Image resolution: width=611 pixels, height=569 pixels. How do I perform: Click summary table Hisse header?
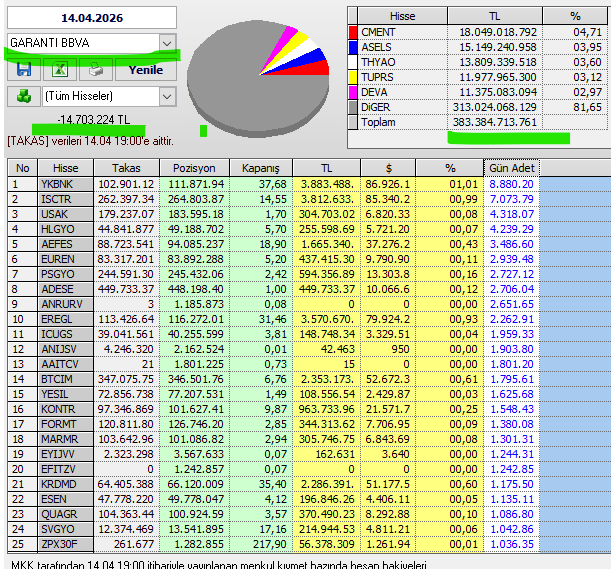coord(403,16)
